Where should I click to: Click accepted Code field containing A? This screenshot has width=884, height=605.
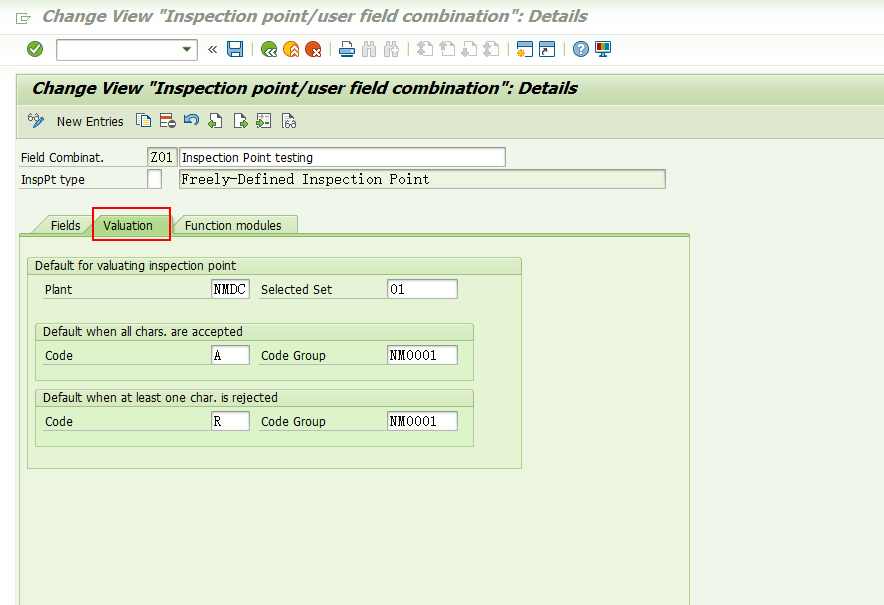[231, 355]
